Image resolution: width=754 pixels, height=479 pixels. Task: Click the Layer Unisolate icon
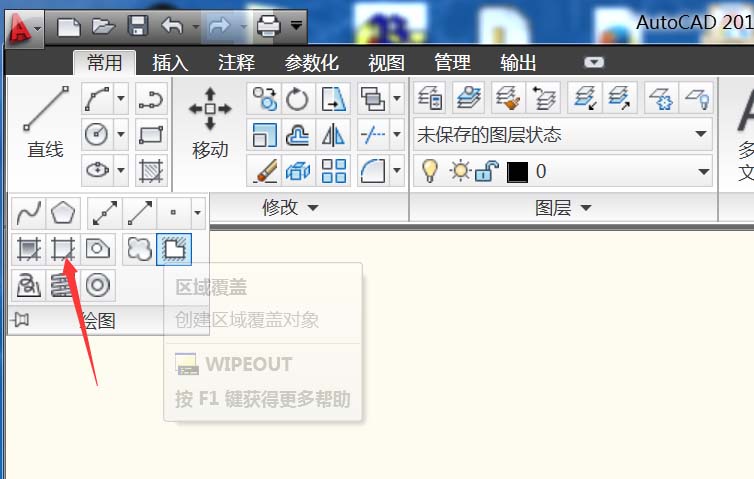(619, 98)
